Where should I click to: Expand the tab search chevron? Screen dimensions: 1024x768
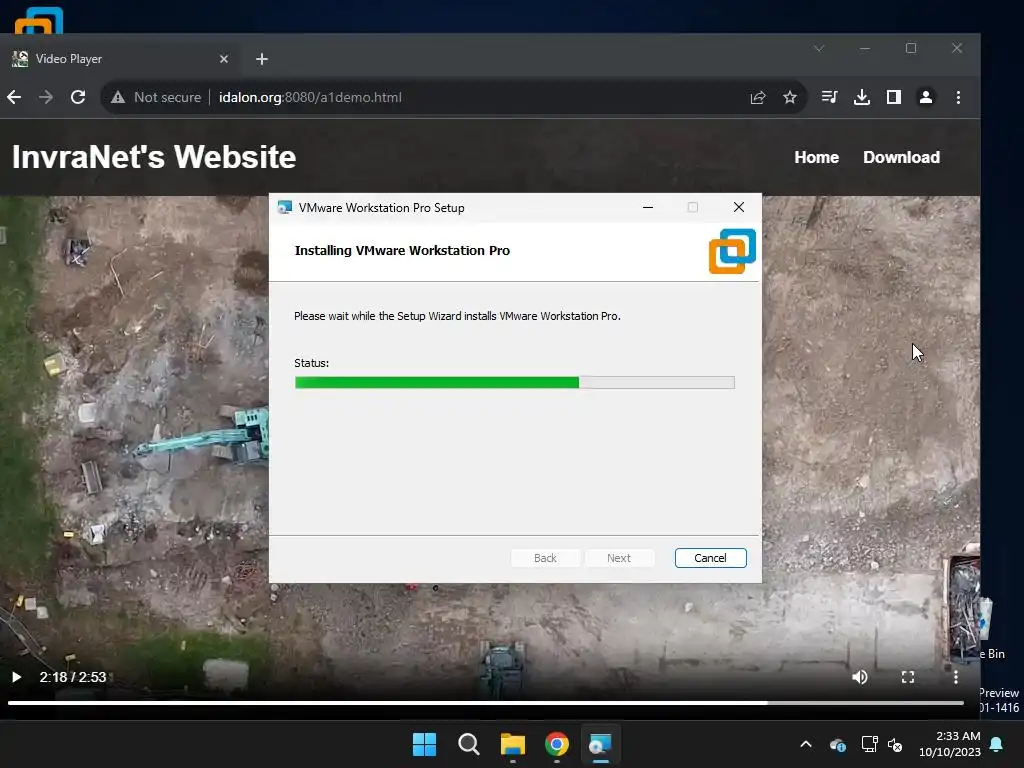819,48
